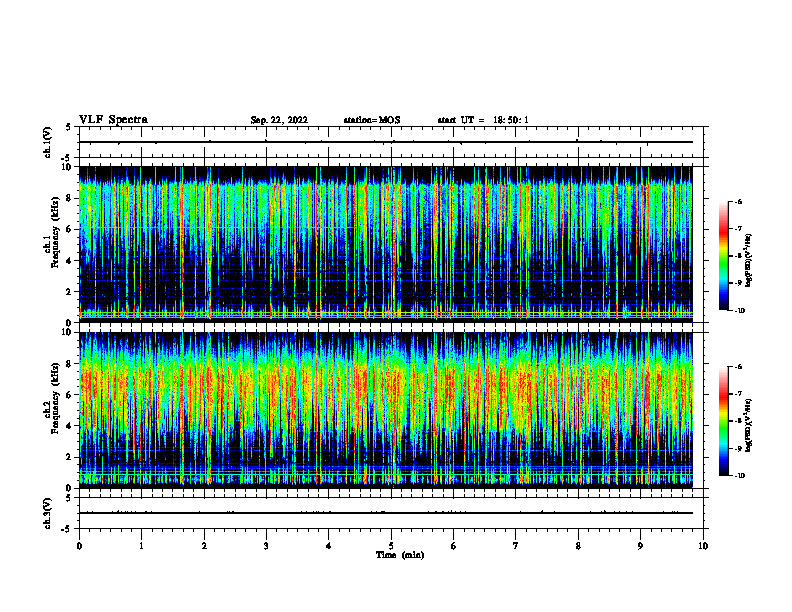Click the ch.2 spectrogram color scale bar
This screenshot has width=792, height=612.
tap(723, 421)
